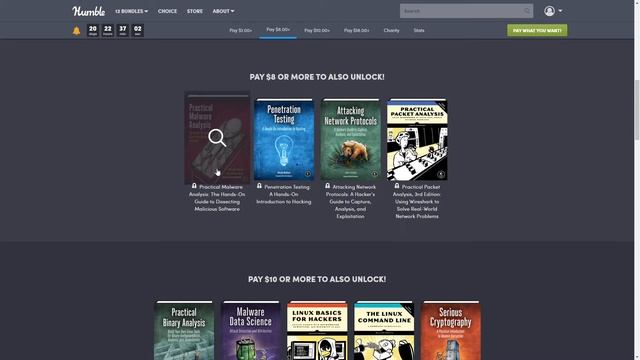Open Practical Packet Analysis title link

(417, 202)
